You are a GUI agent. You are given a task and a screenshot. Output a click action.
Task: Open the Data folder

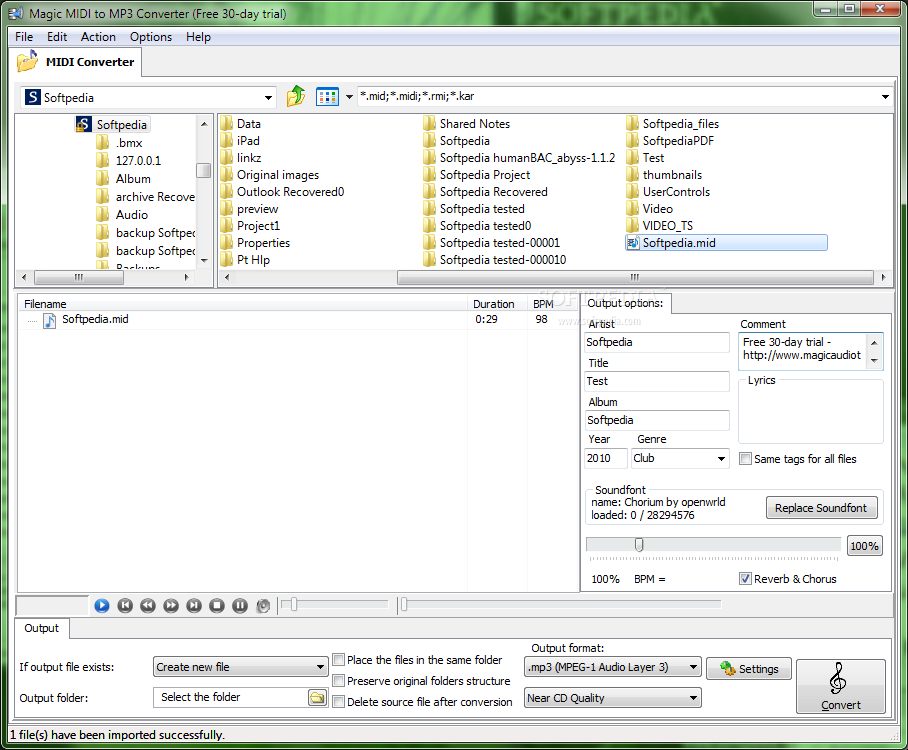241,123
